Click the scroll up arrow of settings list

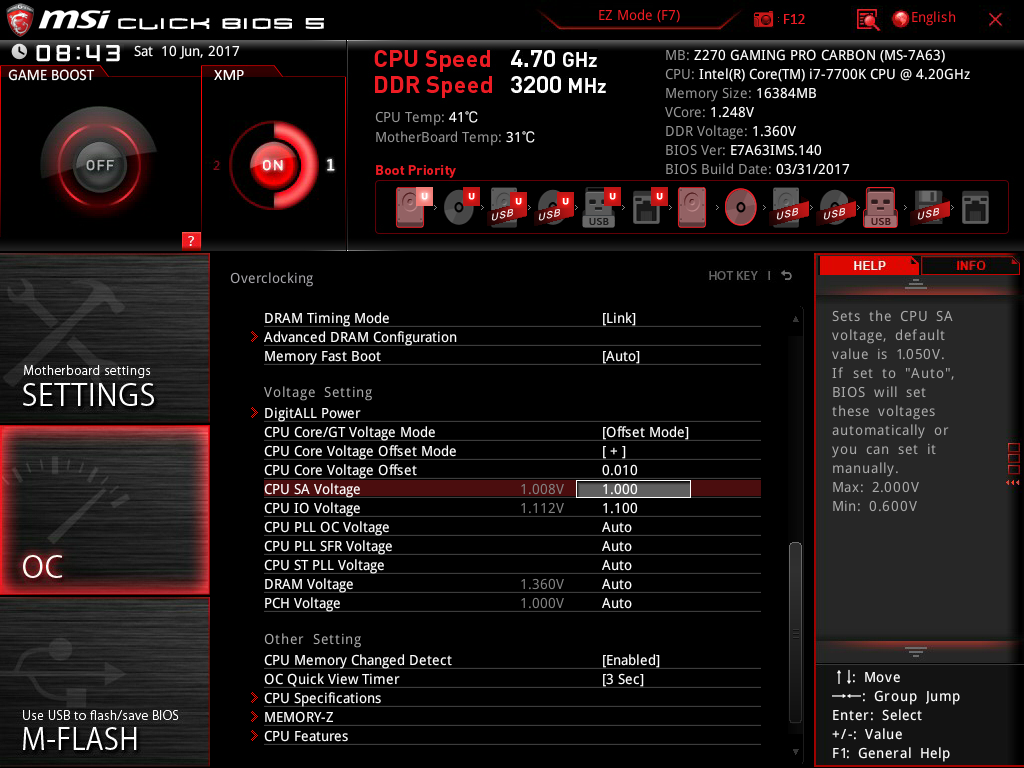coord(795,319)
